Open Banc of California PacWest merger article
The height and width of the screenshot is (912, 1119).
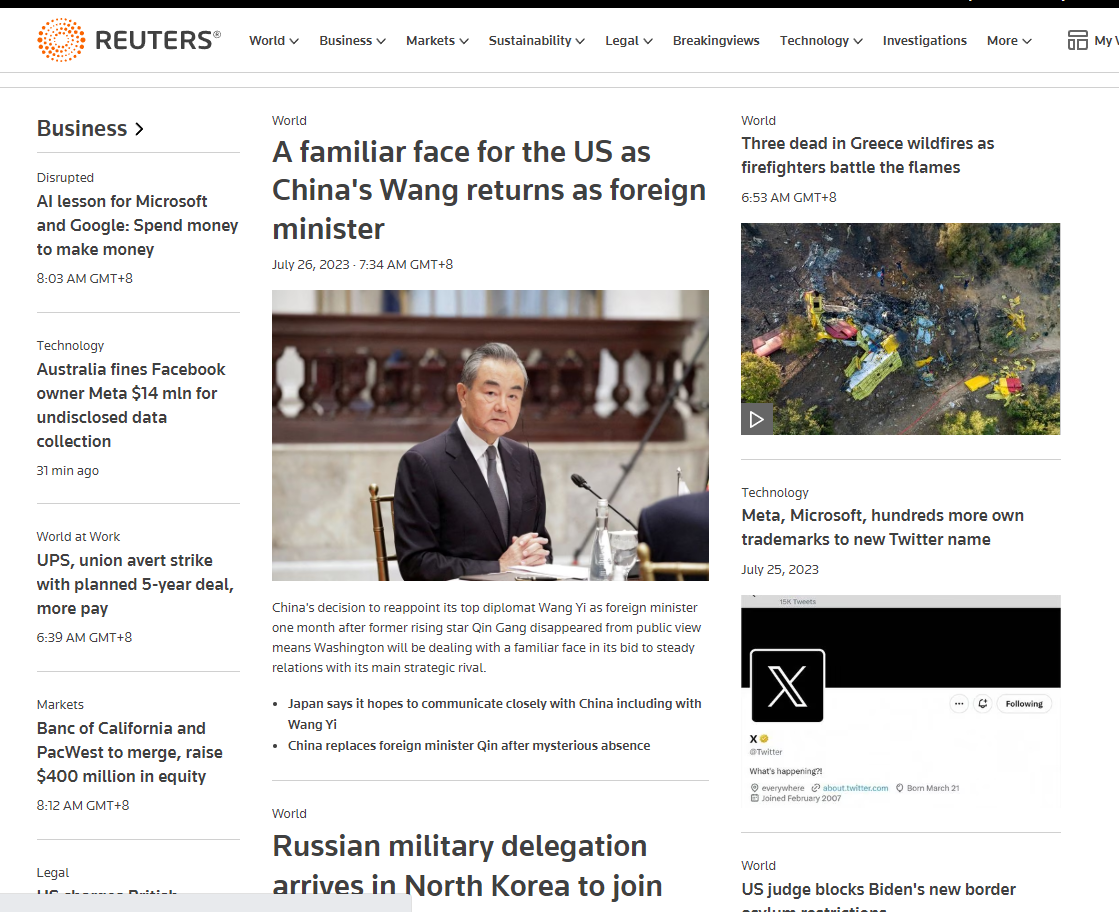pyautogui.click(x=130, y=752)
